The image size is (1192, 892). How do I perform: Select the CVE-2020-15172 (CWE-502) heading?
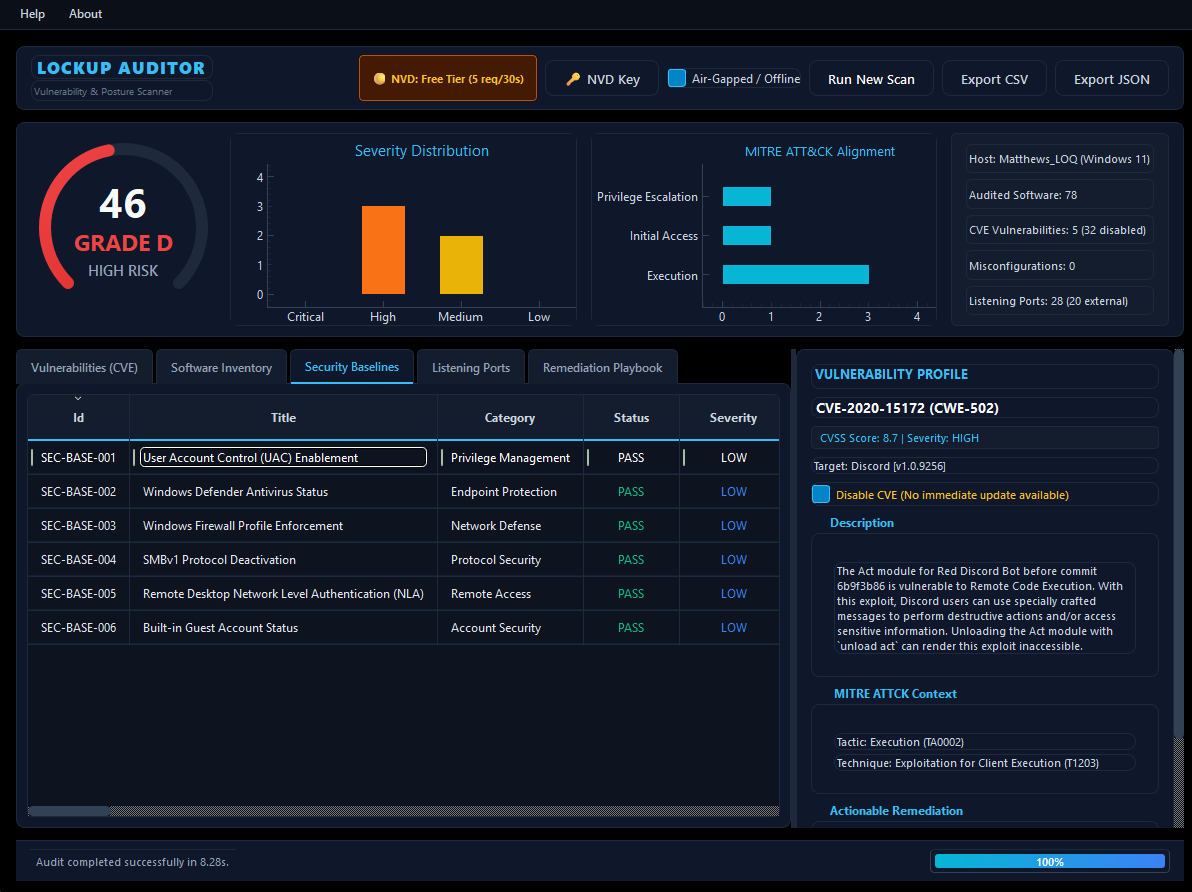click(908, 408)
